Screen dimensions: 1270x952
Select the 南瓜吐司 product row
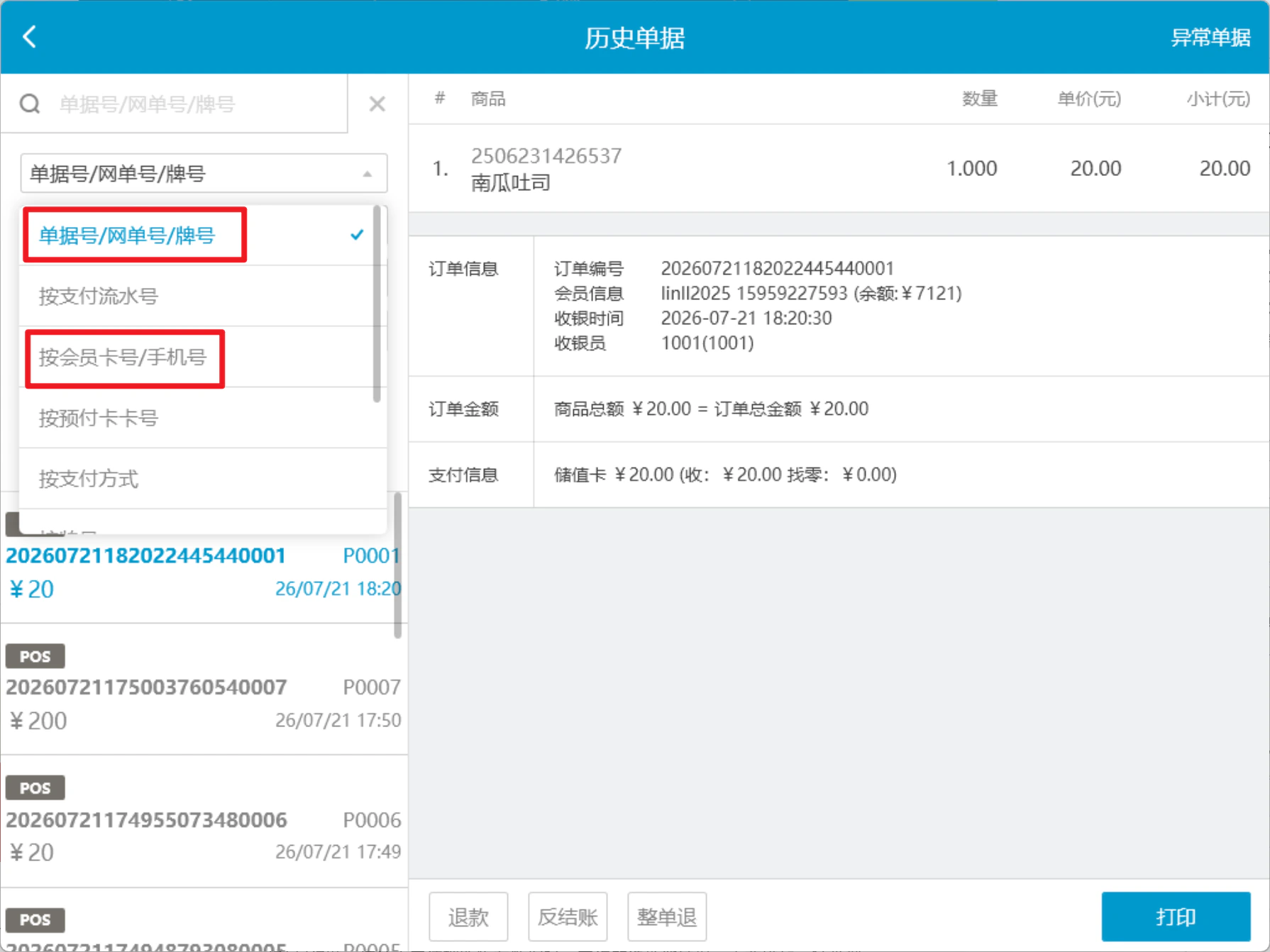(x=839, y=169)
